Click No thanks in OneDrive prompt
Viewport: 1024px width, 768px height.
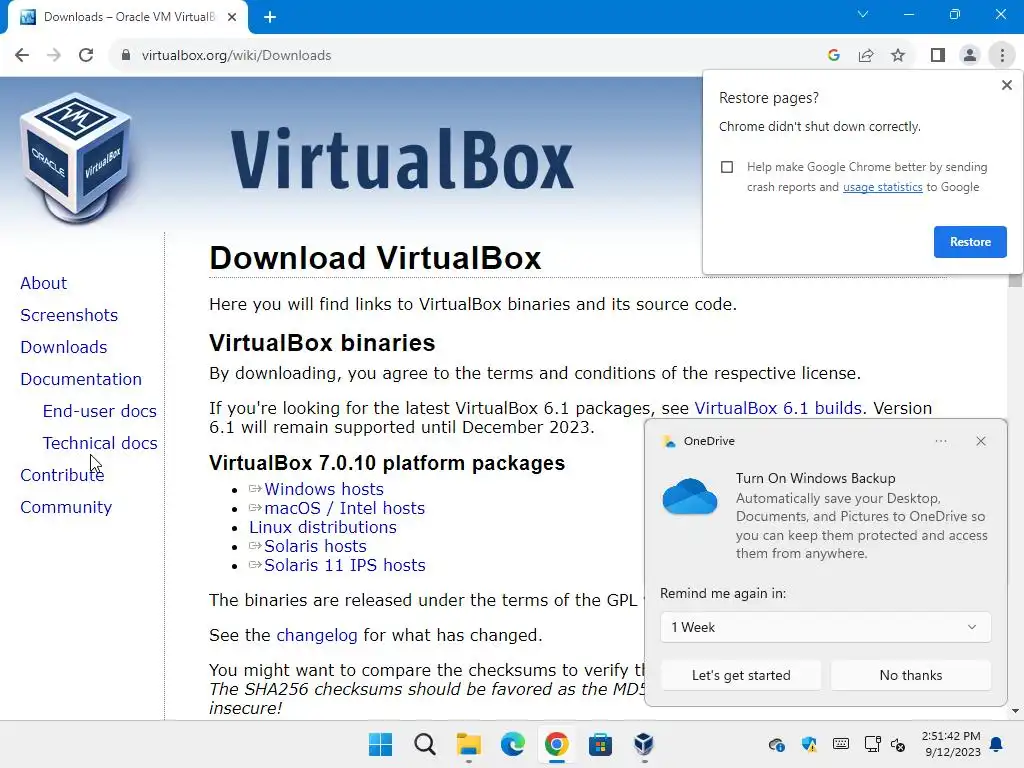coord(910,675)
